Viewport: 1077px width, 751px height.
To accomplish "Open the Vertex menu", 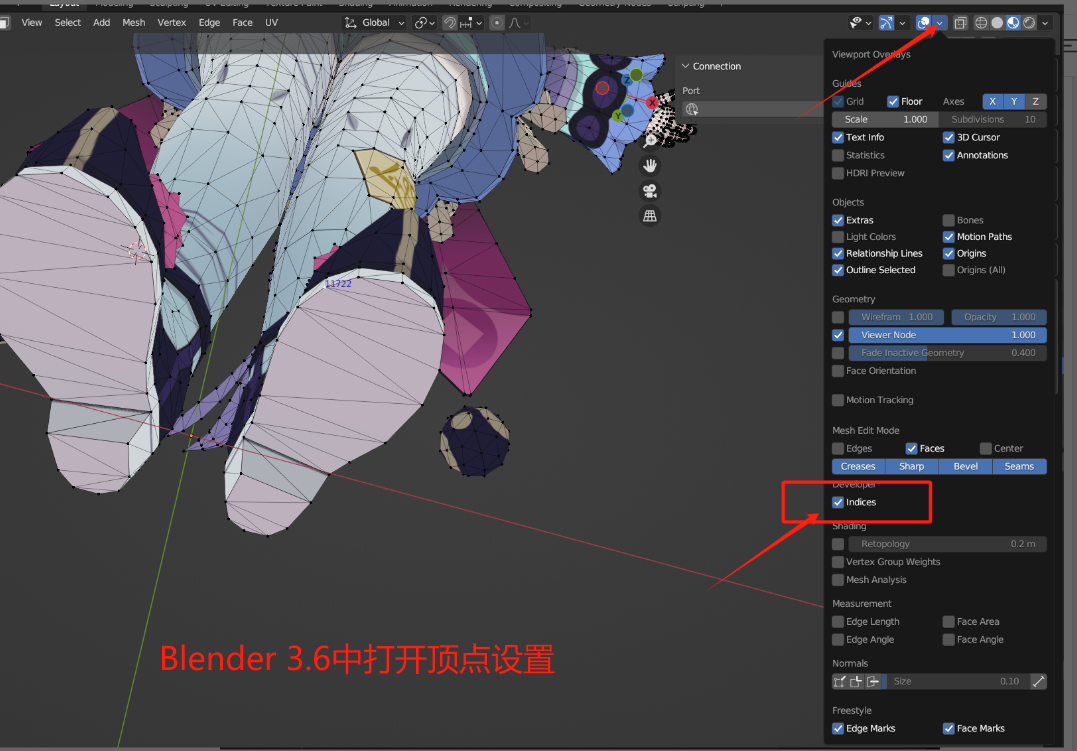I will [172, 23].
